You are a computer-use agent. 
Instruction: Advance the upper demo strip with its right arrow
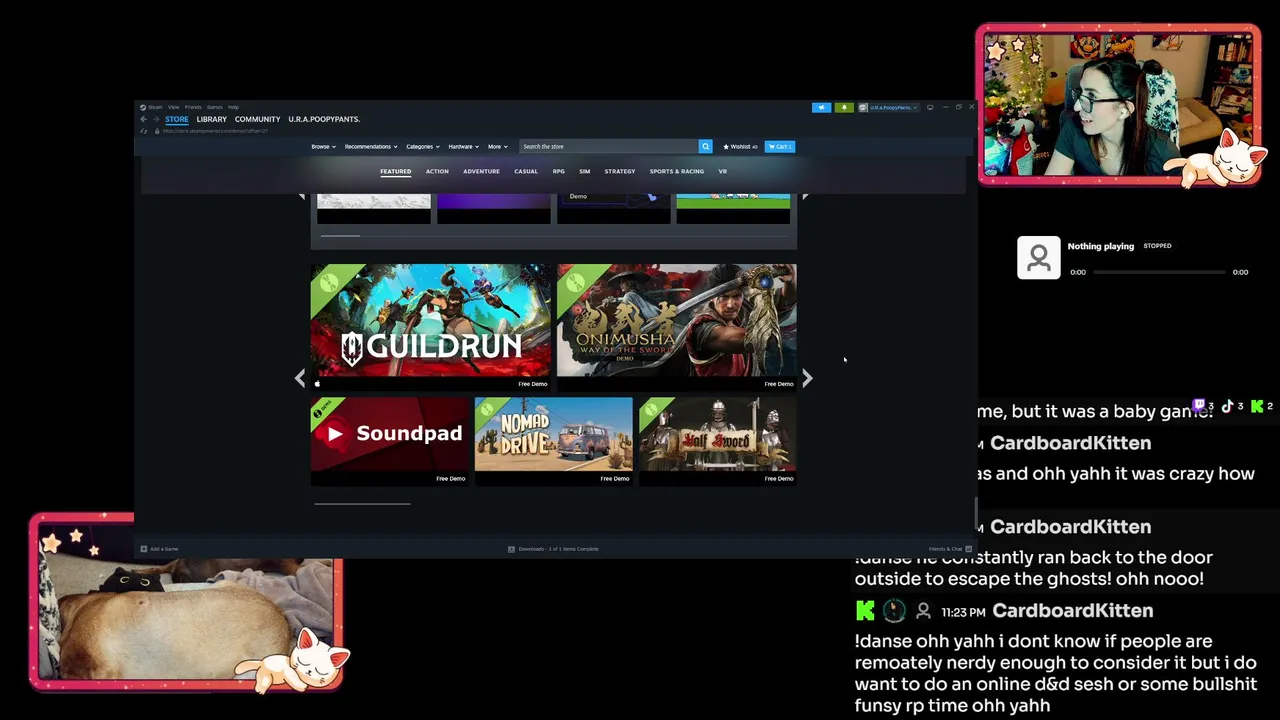click(x=805, y=197)
